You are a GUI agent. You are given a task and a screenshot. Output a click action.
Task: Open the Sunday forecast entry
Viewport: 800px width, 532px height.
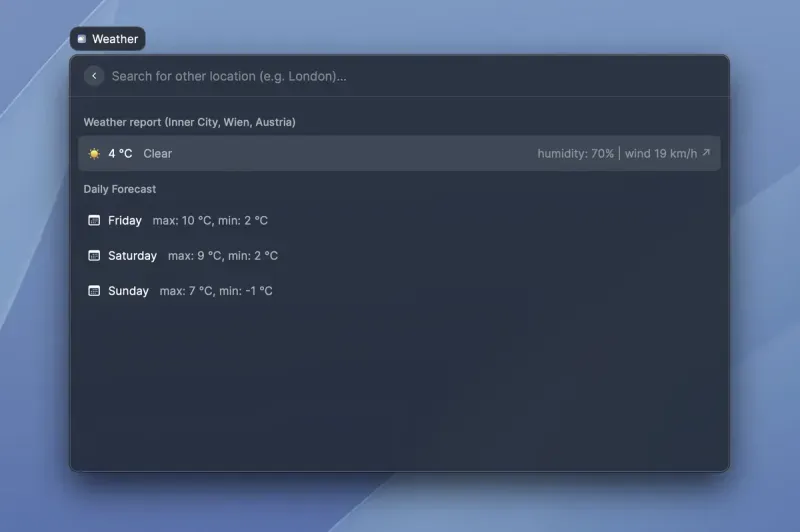128,291
